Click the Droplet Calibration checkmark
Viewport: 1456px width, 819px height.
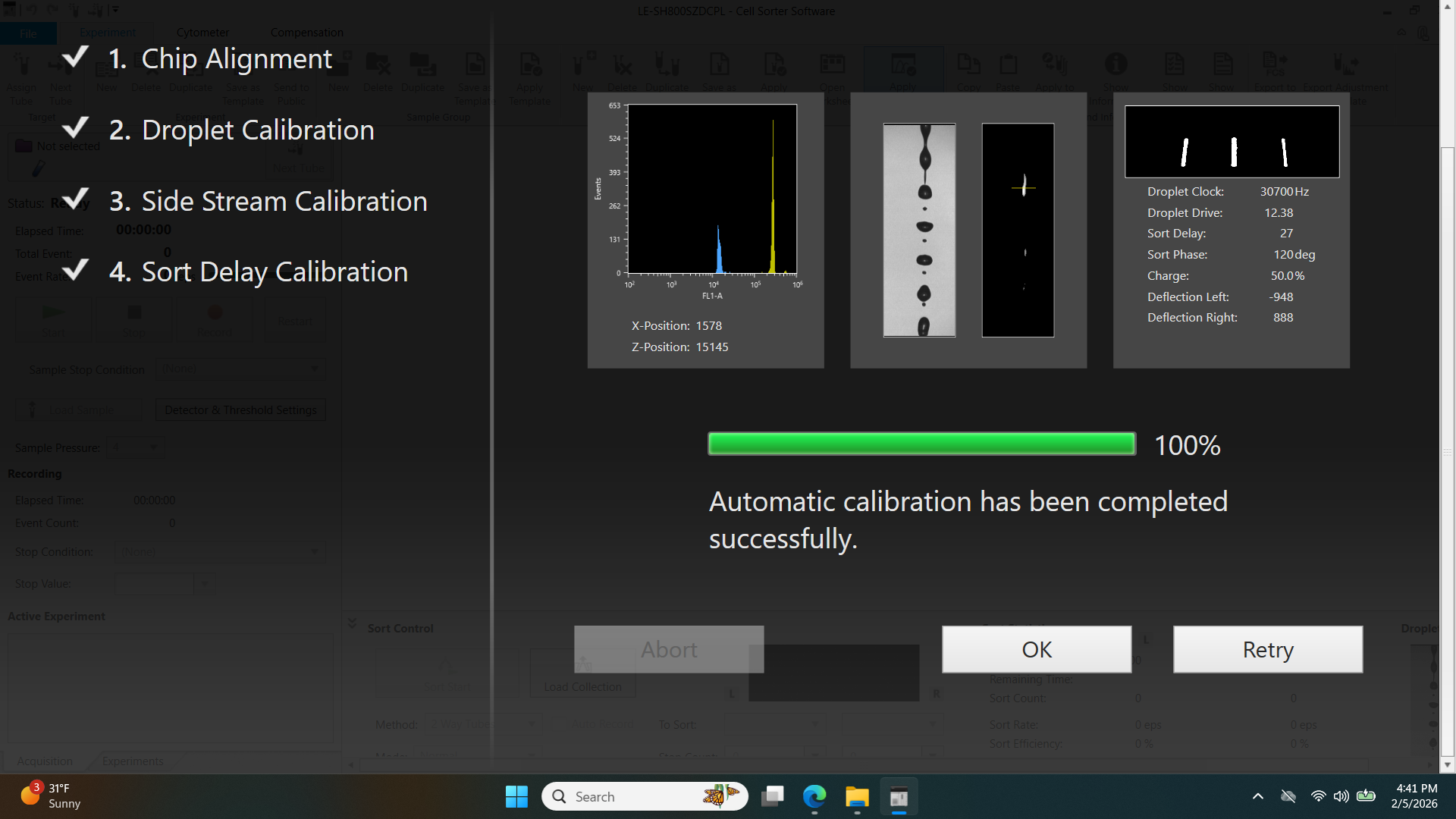75,128
